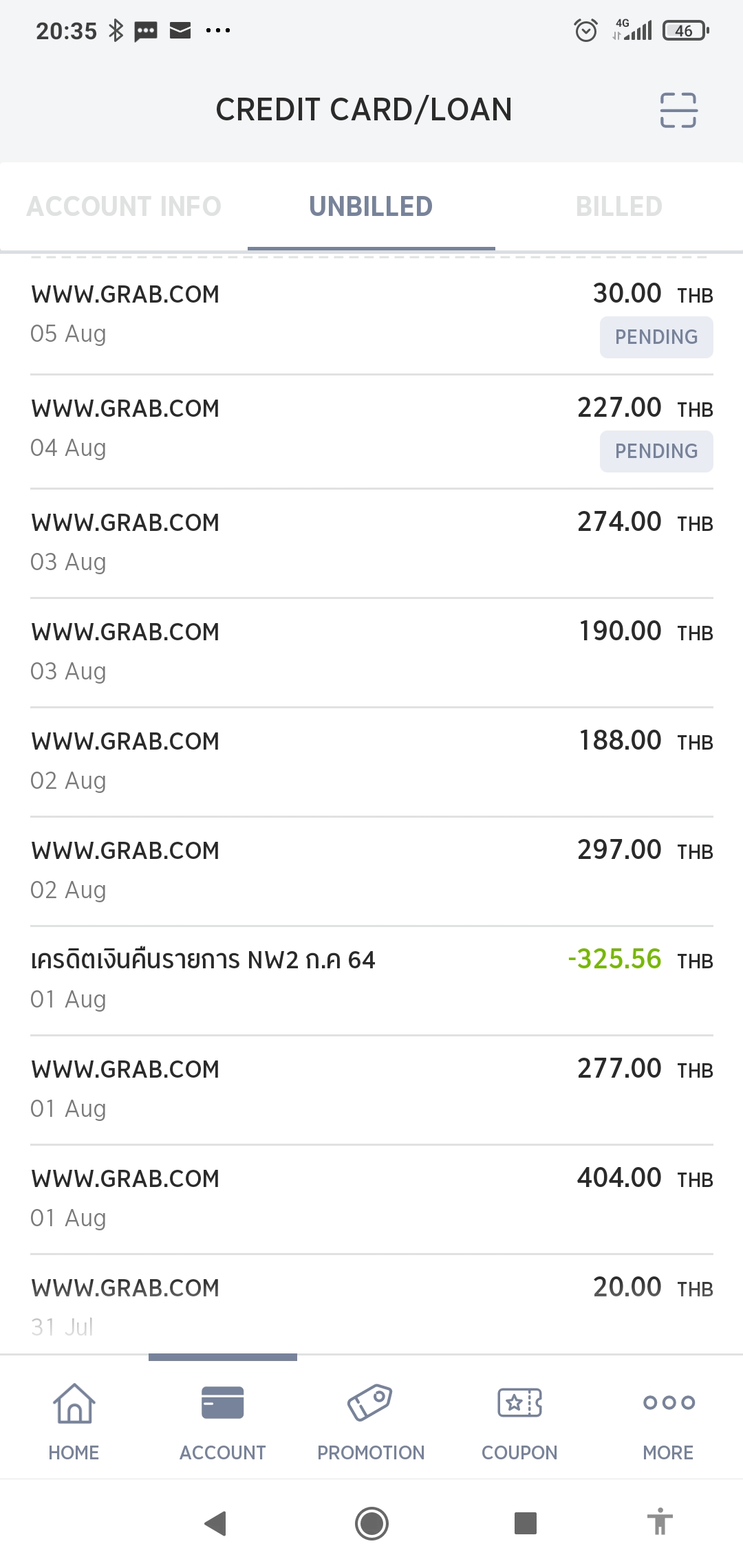743x1568 pixels.
Task: Tap the recent apps square button
Action: 526,1523
